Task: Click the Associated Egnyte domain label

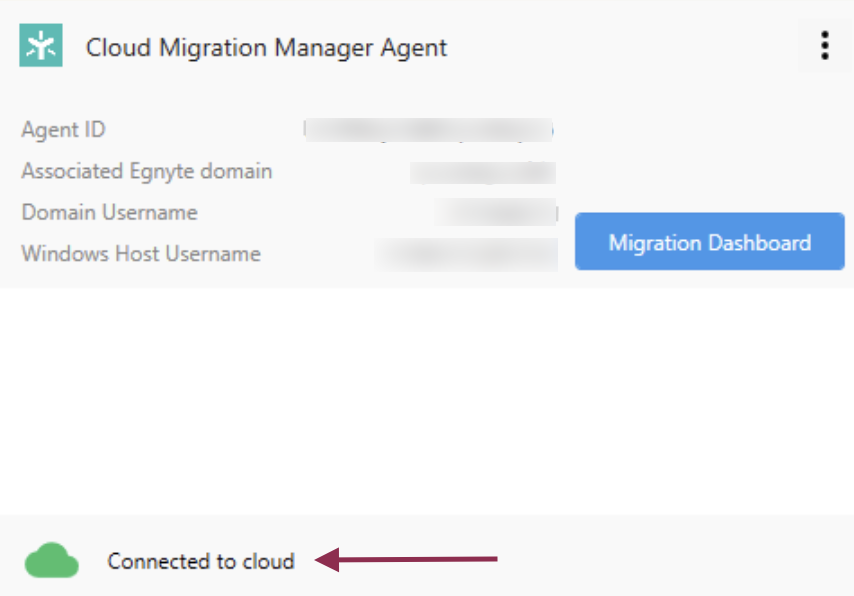Action: point(146,171)
